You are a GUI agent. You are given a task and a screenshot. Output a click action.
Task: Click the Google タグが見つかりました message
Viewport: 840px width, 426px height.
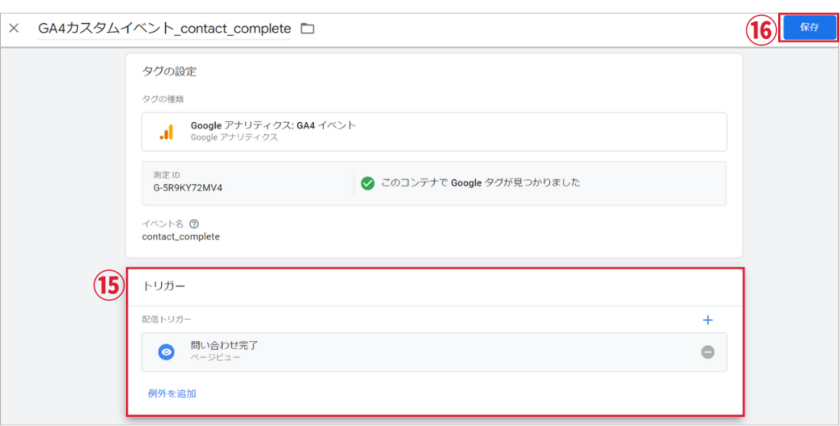click(x=480, y=183)
